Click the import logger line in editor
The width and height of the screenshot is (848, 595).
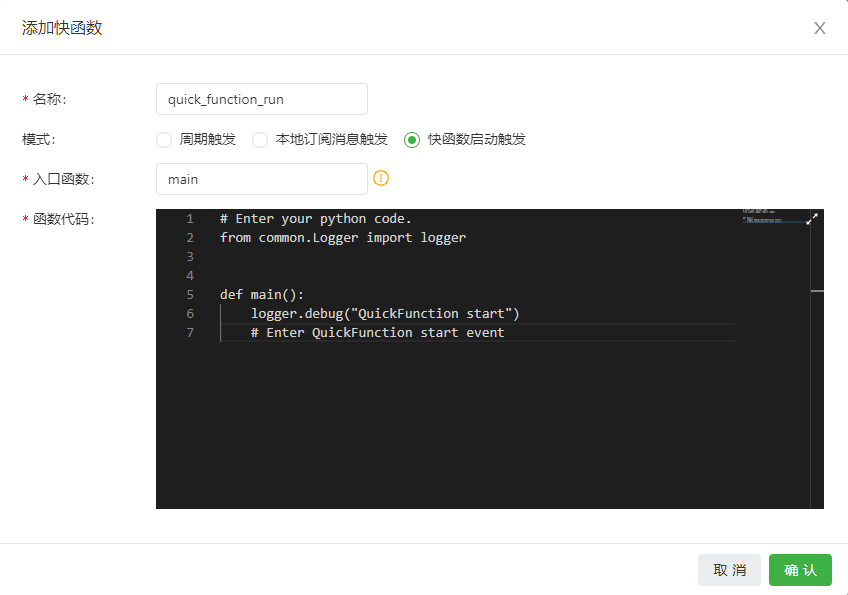[x=342, y=237]
